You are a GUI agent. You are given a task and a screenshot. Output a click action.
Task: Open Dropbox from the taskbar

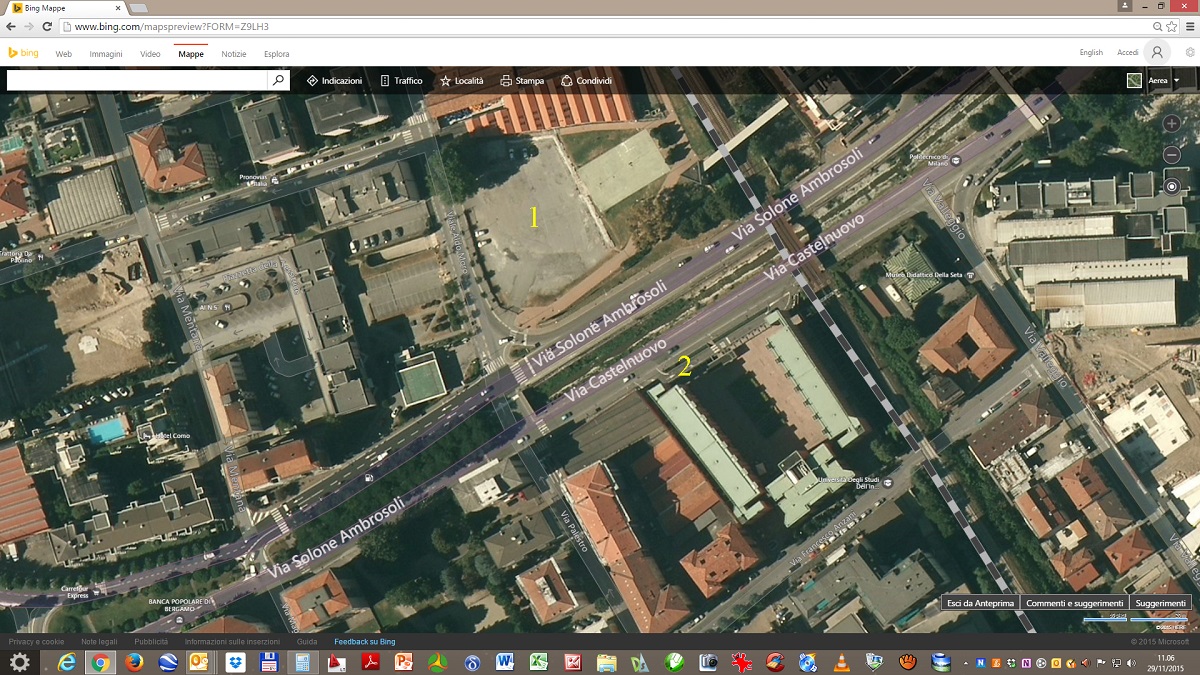[x=235, y=662]
